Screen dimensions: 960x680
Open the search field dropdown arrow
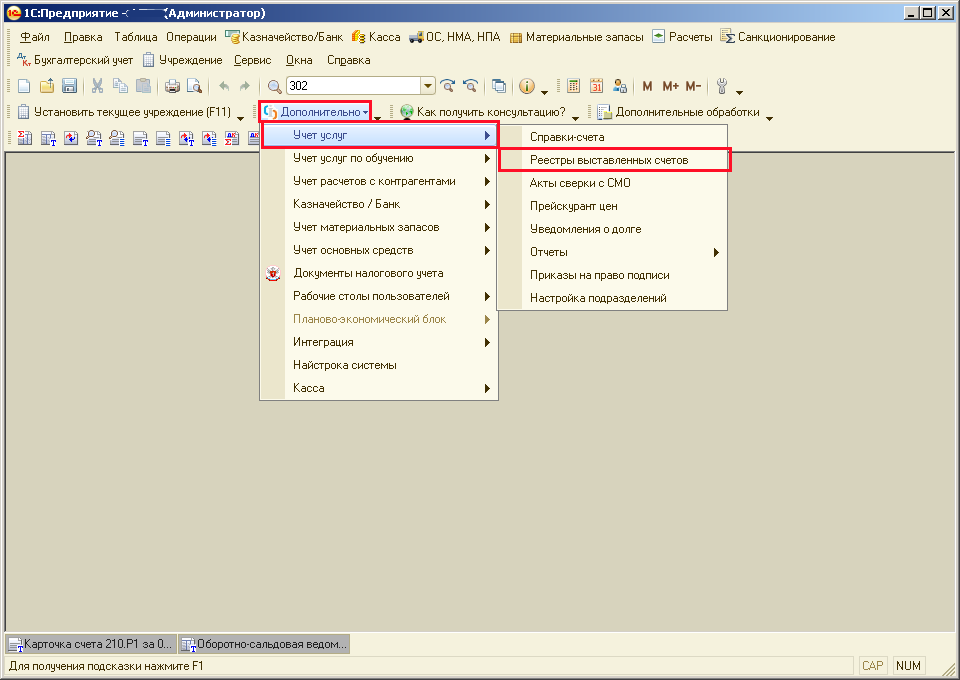tap(428, 86)
